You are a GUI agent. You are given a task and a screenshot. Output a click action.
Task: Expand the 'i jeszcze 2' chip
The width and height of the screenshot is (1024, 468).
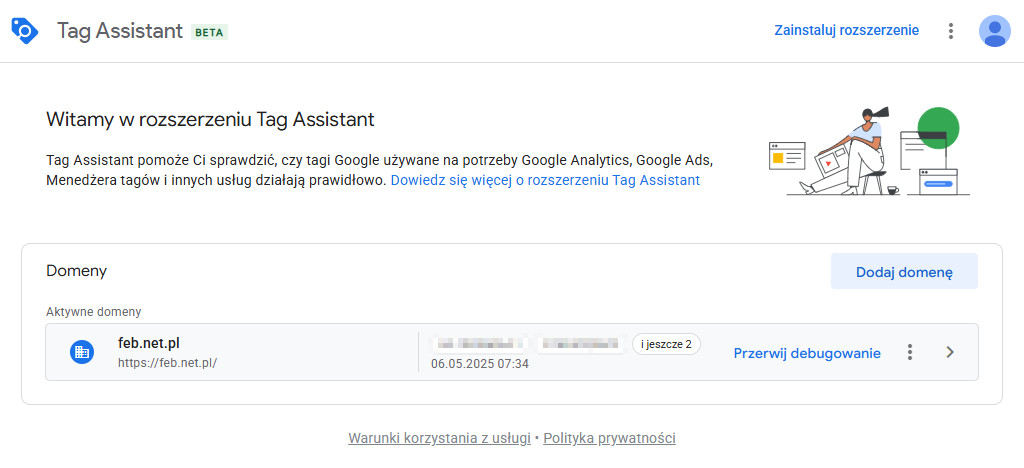point(666,344)
